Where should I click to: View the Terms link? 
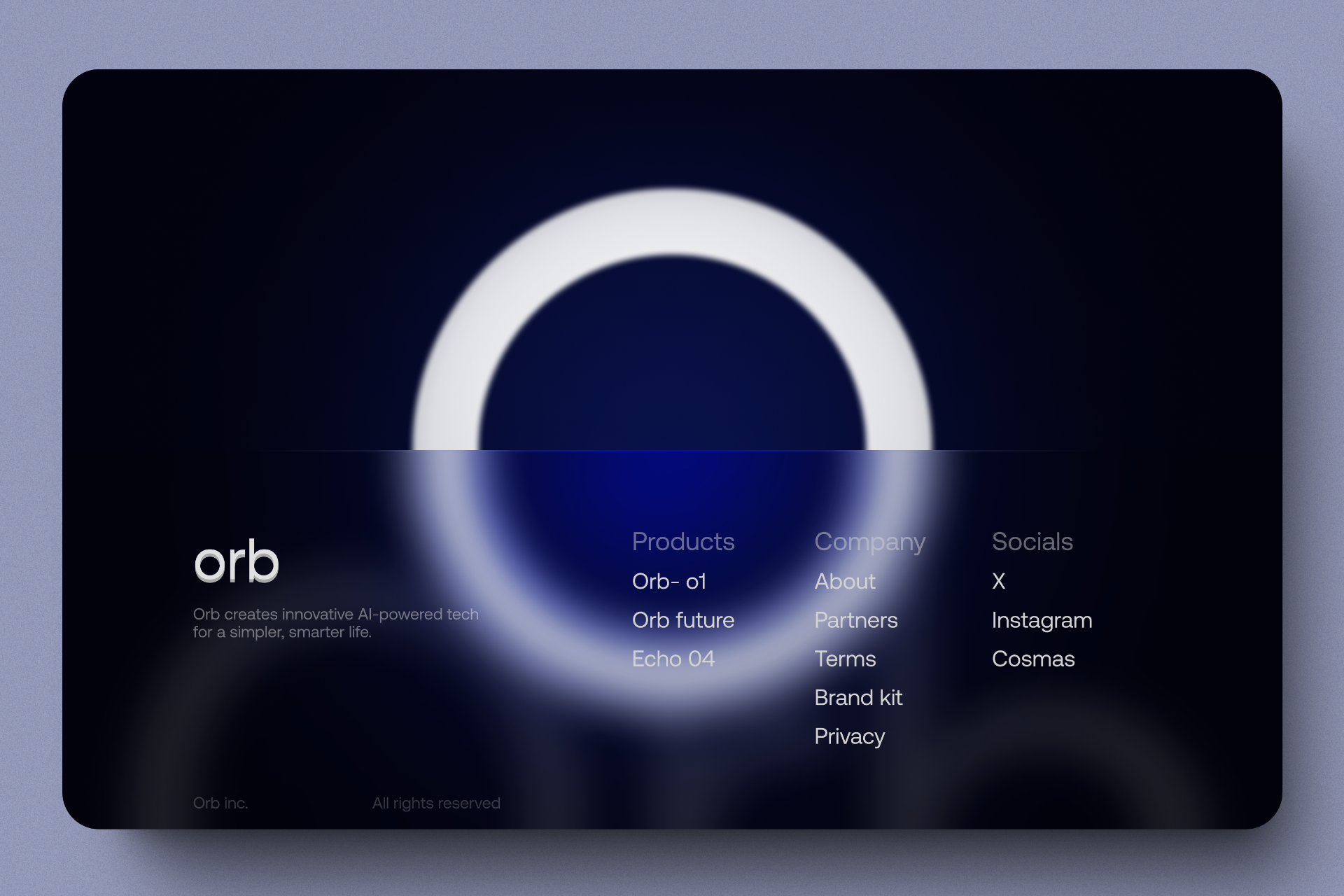point(845,659)
